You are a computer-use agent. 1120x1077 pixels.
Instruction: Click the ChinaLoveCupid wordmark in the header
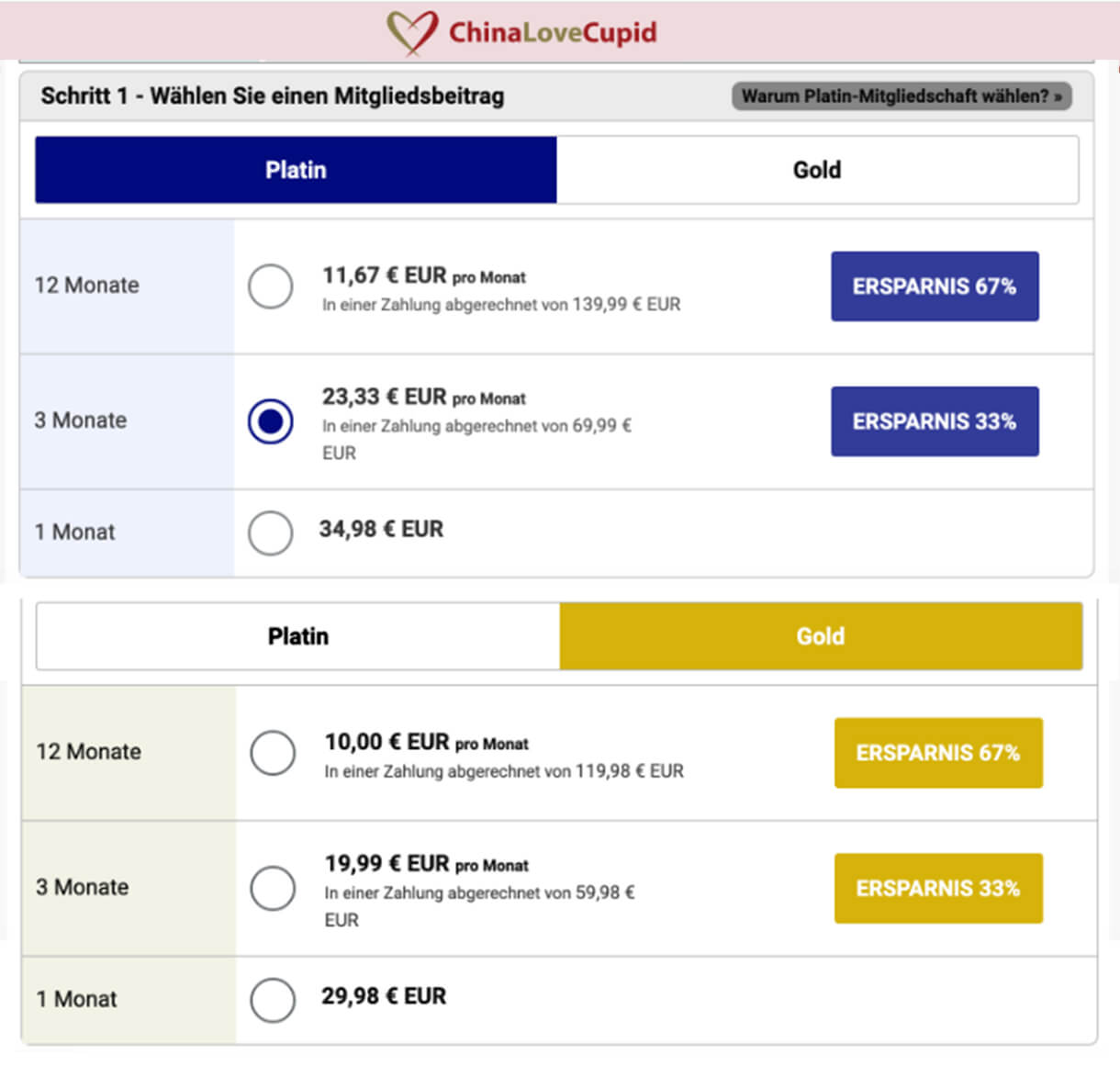pos(554,30)
